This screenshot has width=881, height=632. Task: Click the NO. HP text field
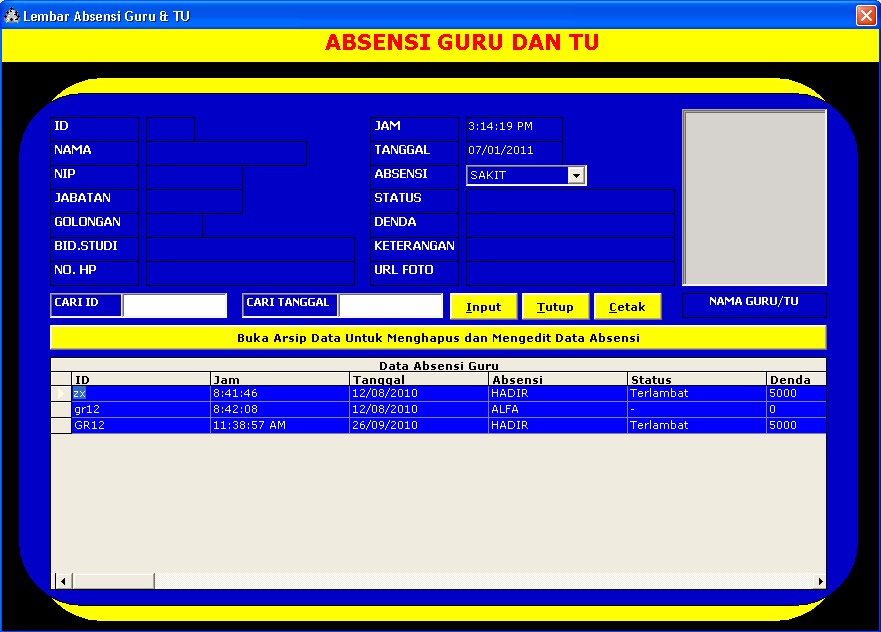pyautogui.click(x=251, y=273)
